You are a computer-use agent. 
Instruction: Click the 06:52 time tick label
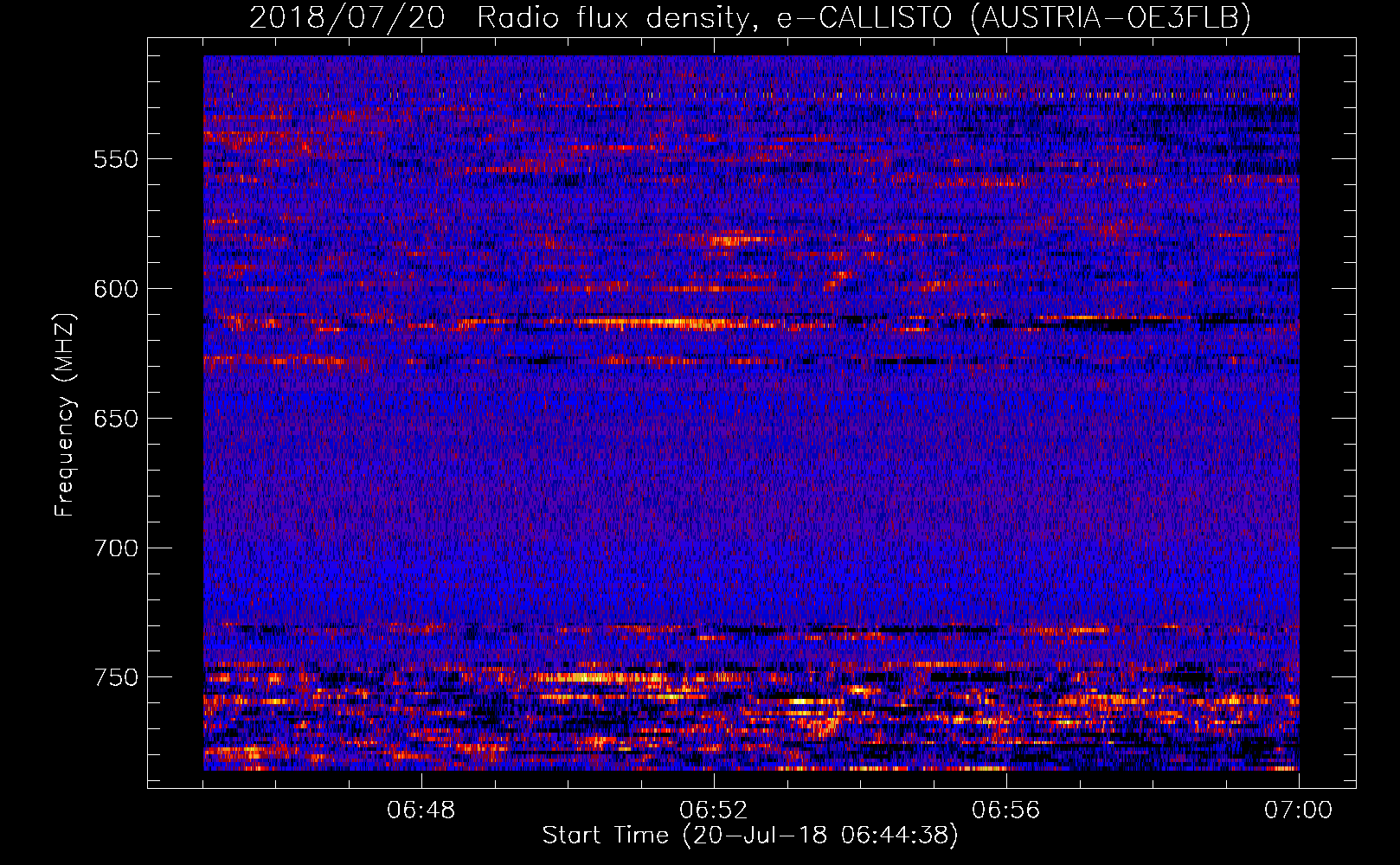coord(714,811)
